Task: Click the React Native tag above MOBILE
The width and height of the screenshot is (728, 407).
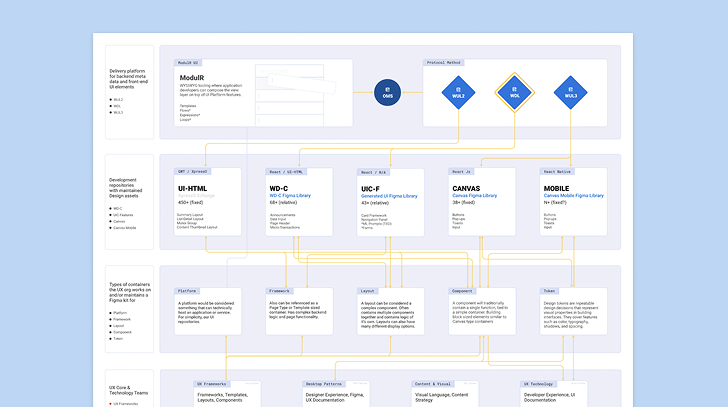Action: click(x=557, y=171)
